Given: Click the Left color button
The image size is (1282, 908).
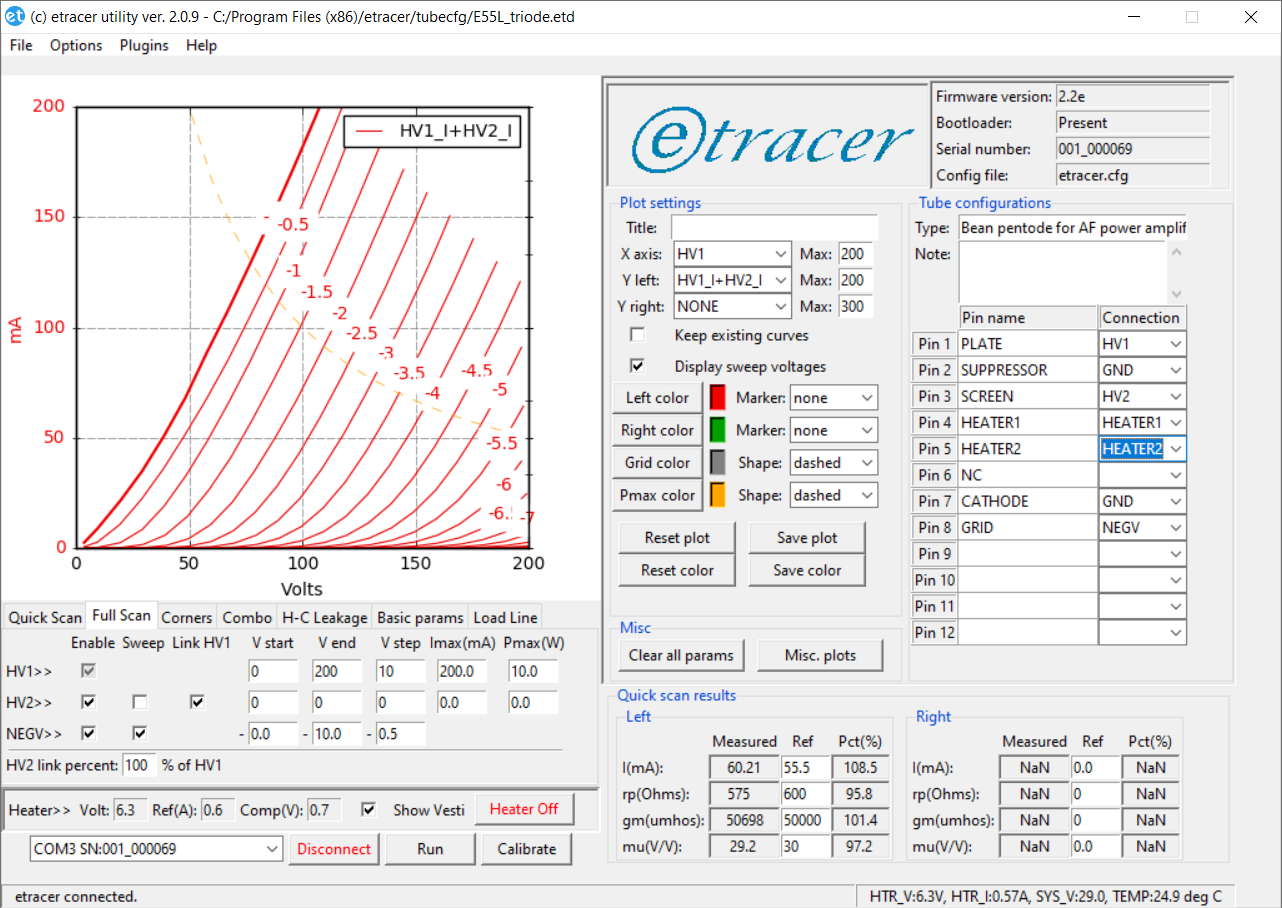Looking at the screenshot, I should coord(657,397).
